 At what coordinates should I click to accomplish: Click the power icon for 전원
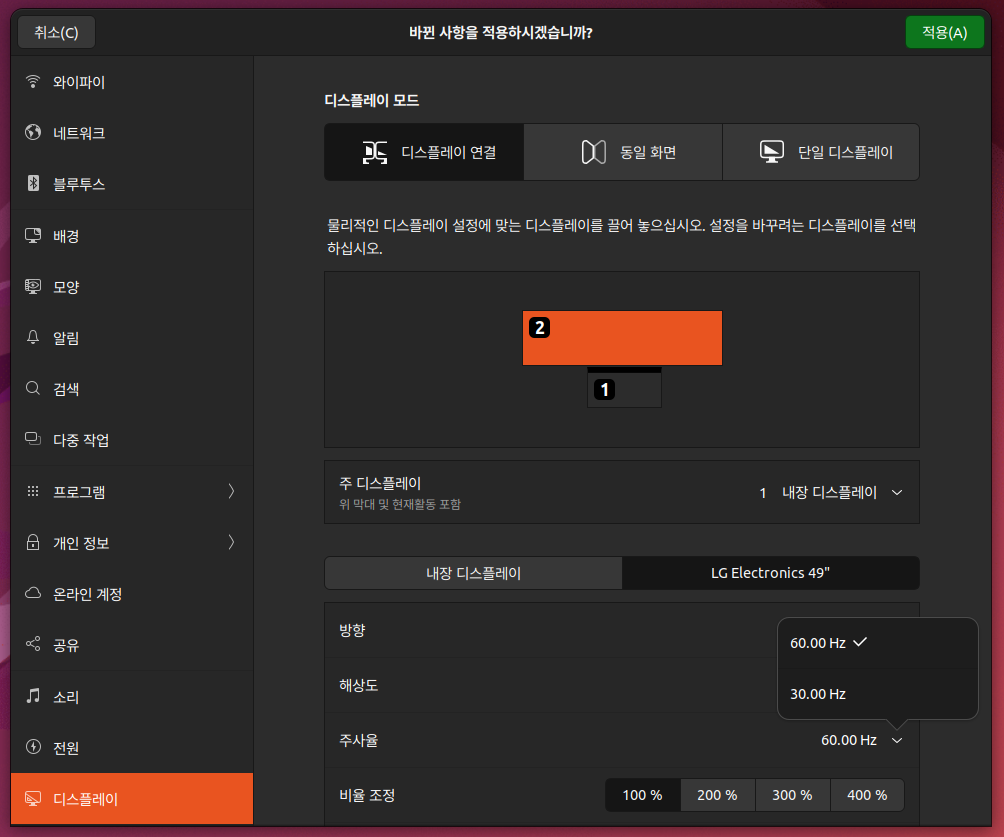[x=33, y=747]
